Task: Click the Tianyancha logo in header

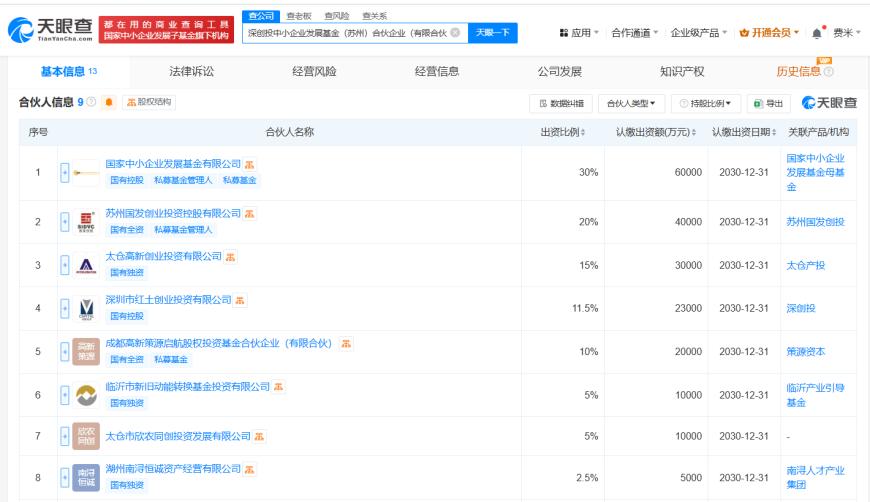Action: (50, 29)
